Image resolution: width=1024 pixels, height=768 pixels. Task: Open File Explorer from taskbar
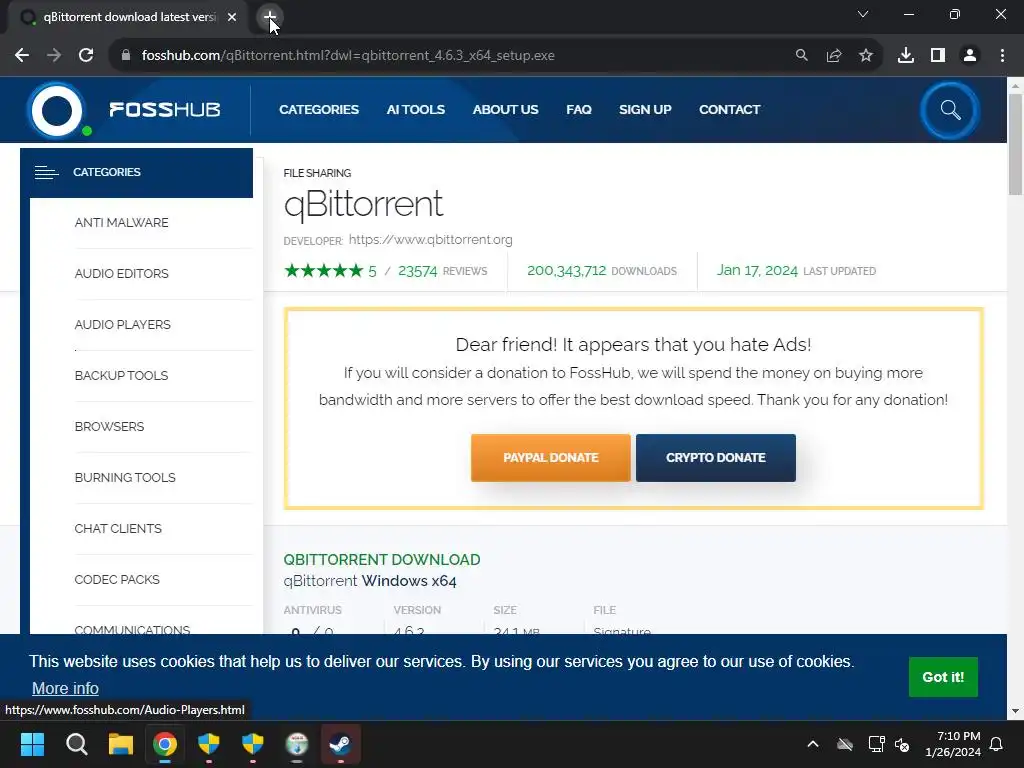click(121, 744)
